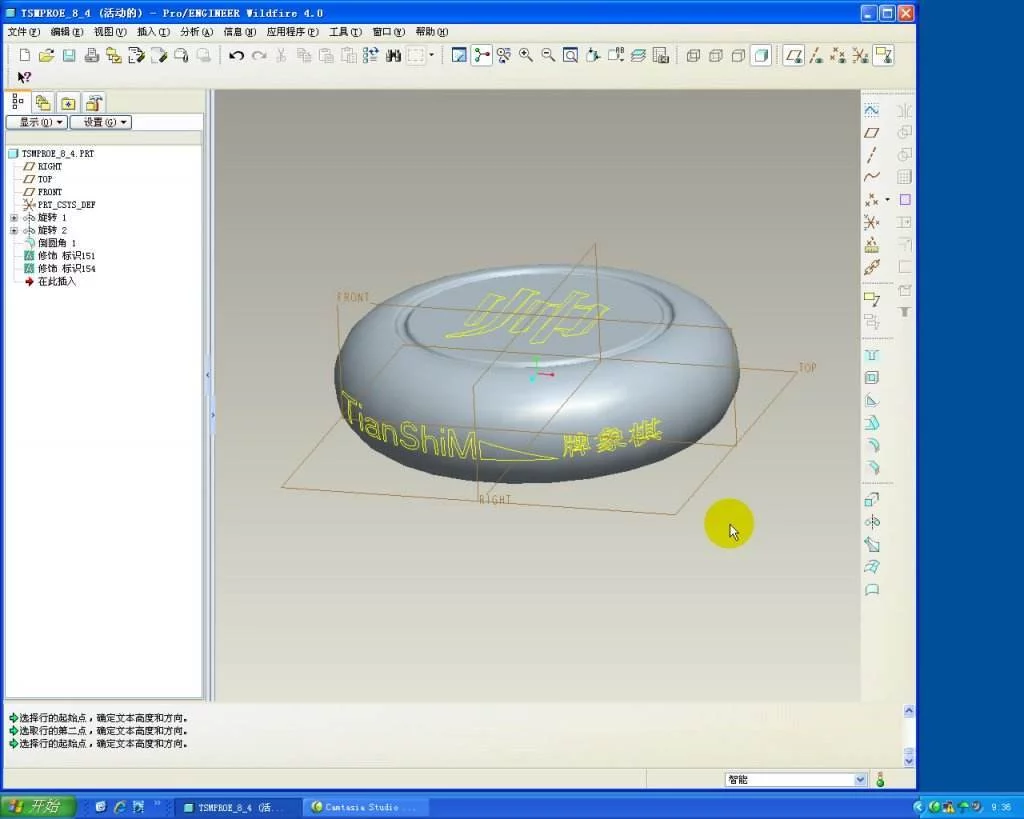The width and height of the screenshot is (1024, 819).
Task: Toggle datum planes display
Action: [x=793, y=56]
